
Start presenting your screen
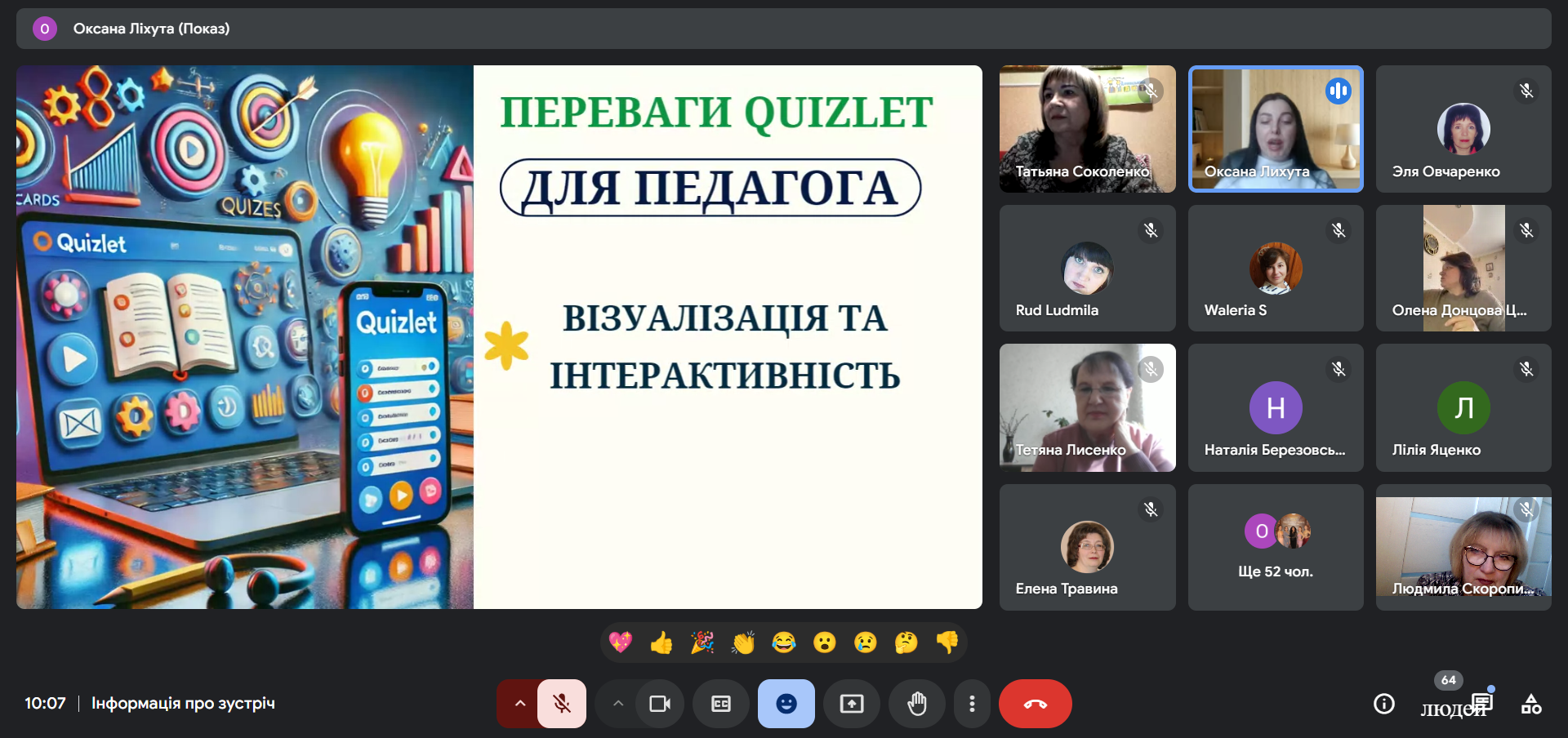[x=852, y=704]
